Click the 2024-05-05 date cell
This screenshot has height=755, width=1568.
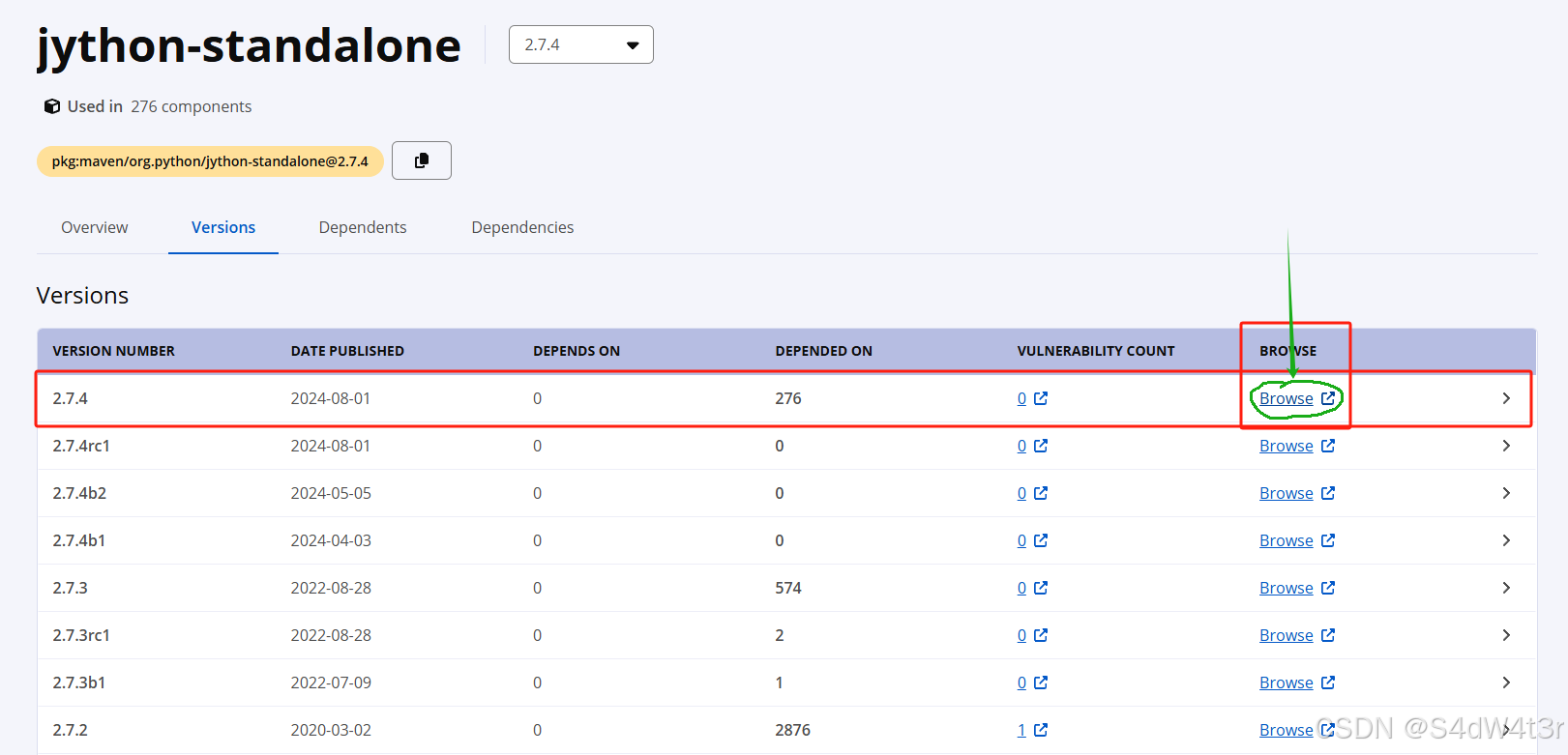point(331,493)
